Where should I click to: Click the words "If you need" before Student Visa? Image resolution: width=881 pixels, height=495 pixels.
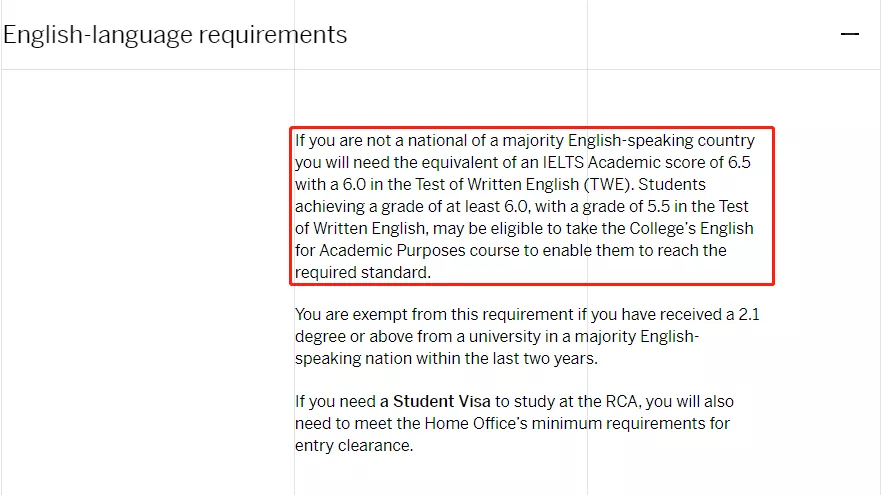(335, 402)
